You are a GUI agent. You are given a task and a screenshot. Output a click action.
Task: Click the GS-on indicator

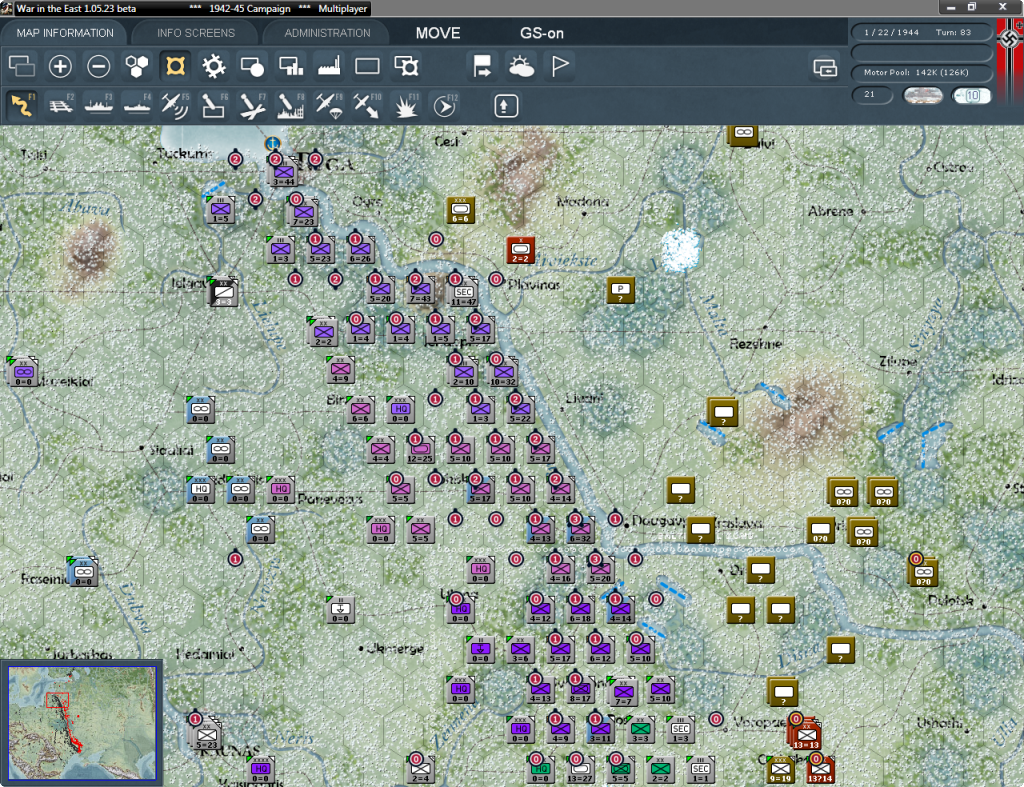click(x=541, y=33)
